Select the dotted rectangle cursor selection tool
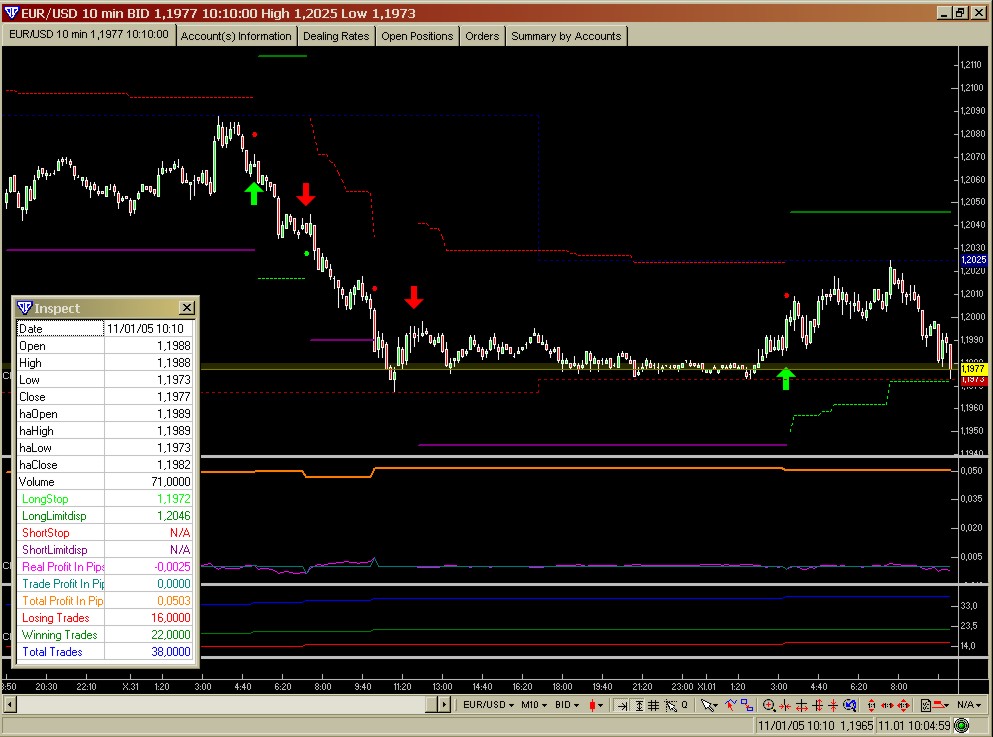Viewport: 993px width, 737px height. pyautogui.click(x=671, y=705)
